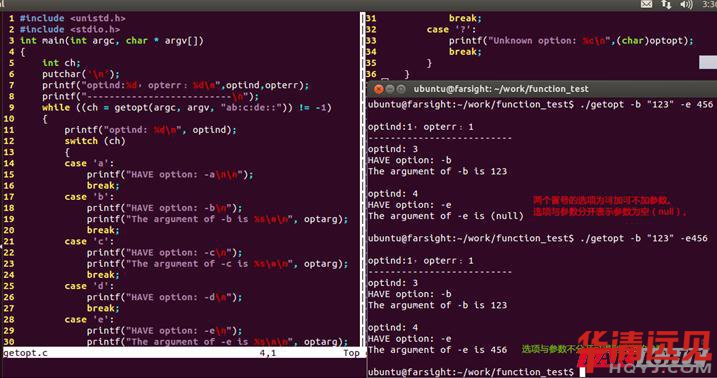Minimize the ubuntu@farsight terminal window
Screen dimensions: 717x378
tap(390, 89)
